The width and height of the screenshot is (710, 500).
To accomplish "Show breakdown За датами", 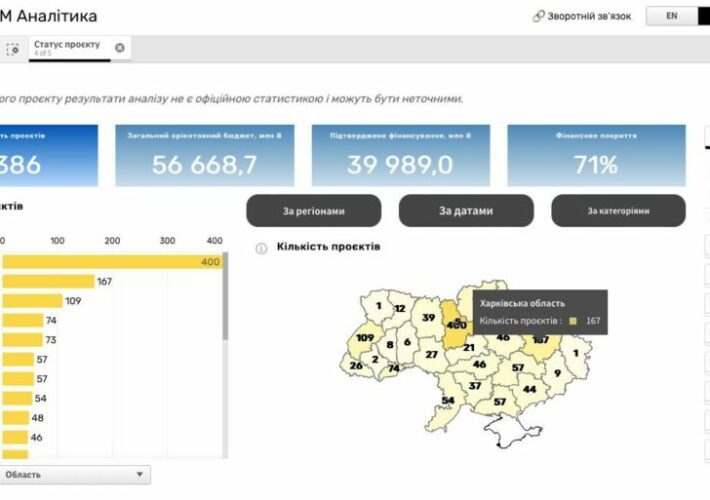I will tap(465, 211).
